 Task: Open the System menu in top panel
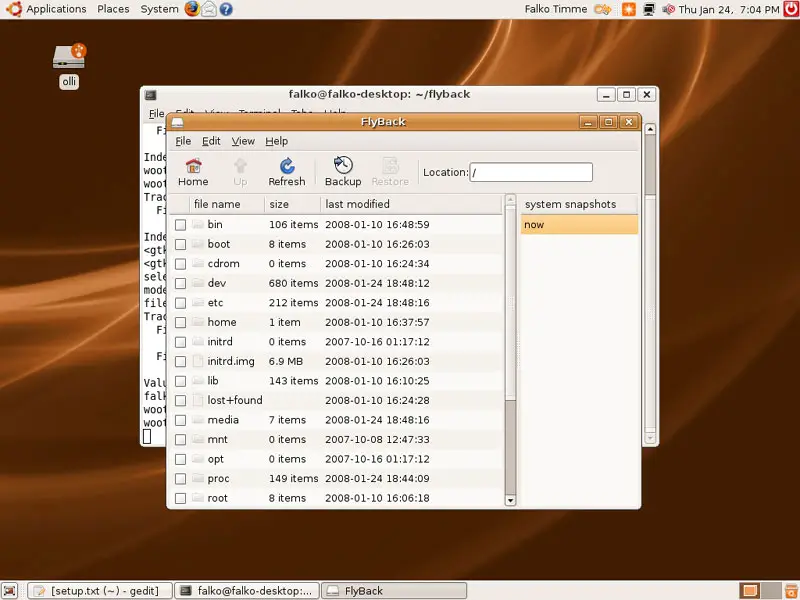click(159, 9)
